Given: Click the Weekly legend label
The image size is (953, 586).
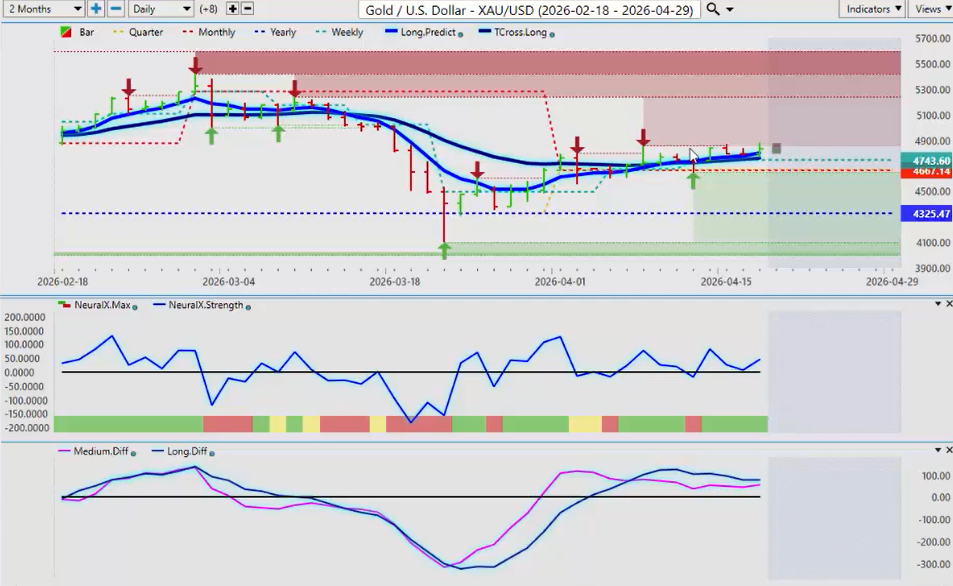Looking at the screenshot, I should tap(347, 32).
